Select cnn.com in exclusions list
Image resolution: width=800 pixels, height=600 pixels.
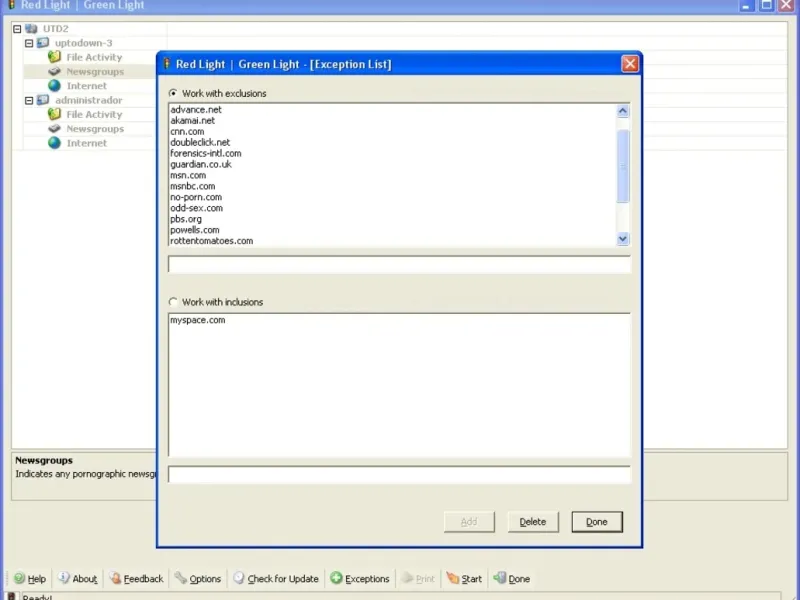pos(187,132)
